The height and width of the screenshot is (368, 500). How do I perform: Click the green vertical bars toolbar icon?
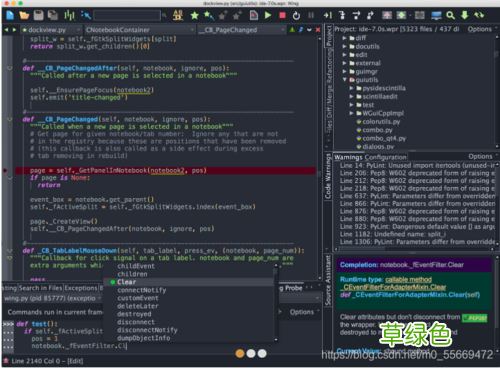pyautogui.click(x=69, y=15)
